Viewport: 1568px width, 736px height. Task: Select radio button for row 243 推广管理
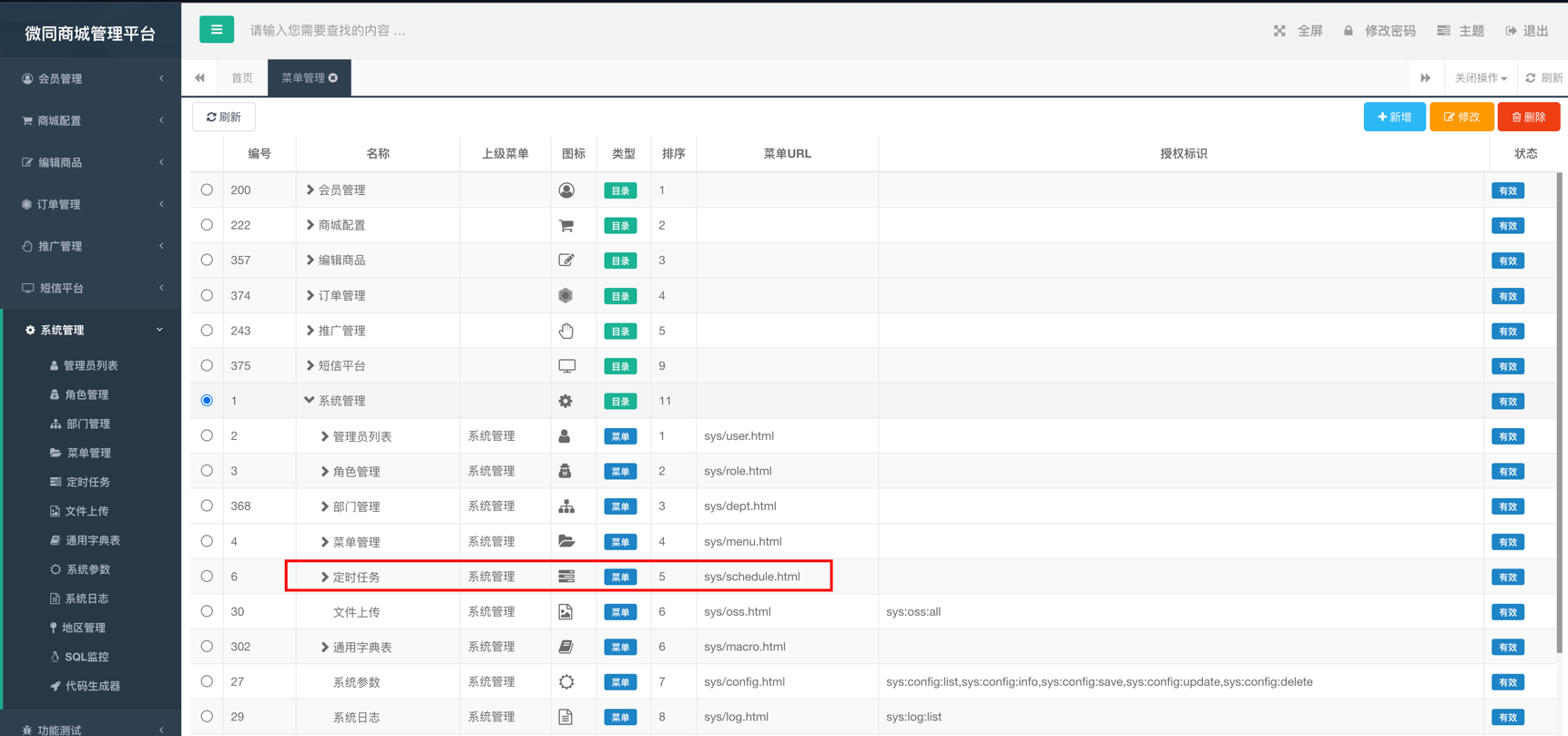coord(207,331)
